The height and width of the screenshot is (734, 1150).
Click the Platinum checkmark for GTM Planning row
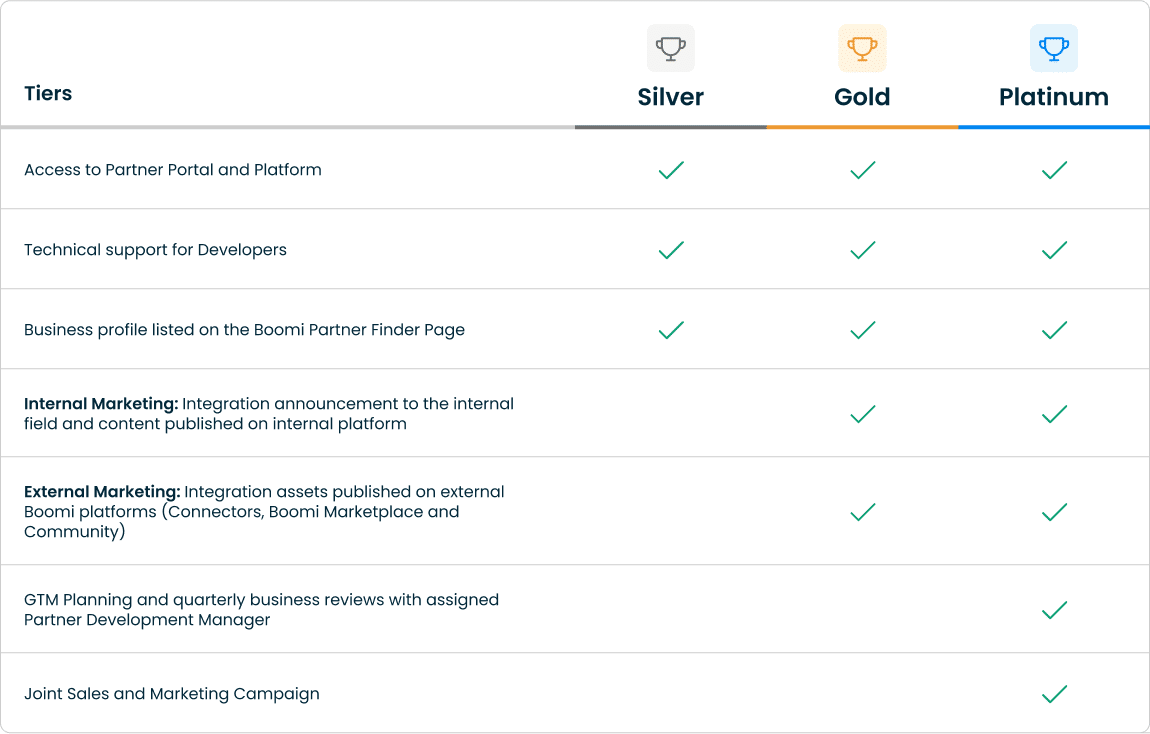pos(1054,610)
